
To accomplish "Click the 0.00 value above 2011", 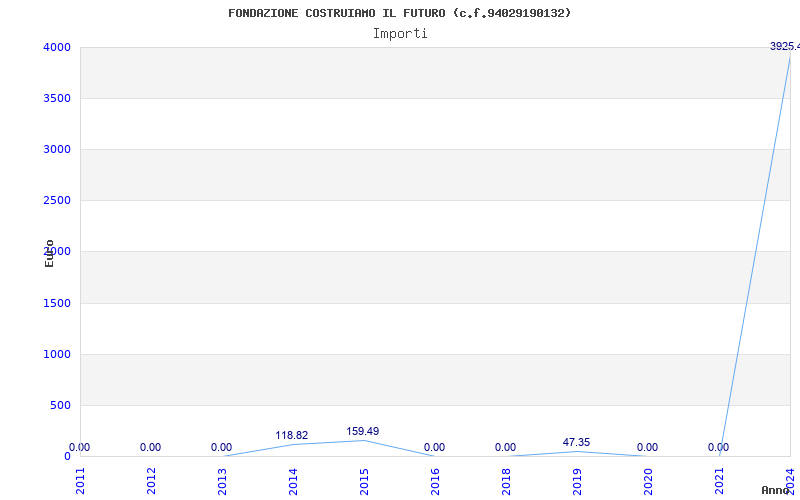I will tap(80, 447).
